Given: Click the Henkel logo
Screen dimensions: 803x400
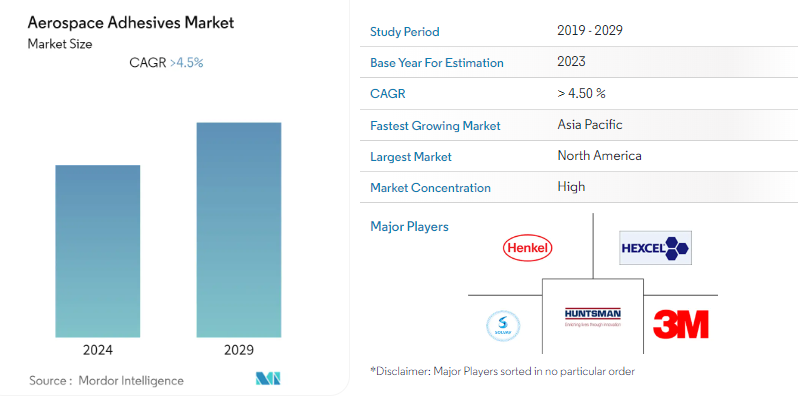Looking at the screenshot, I should pyautogui.click(x=529, y=247).
